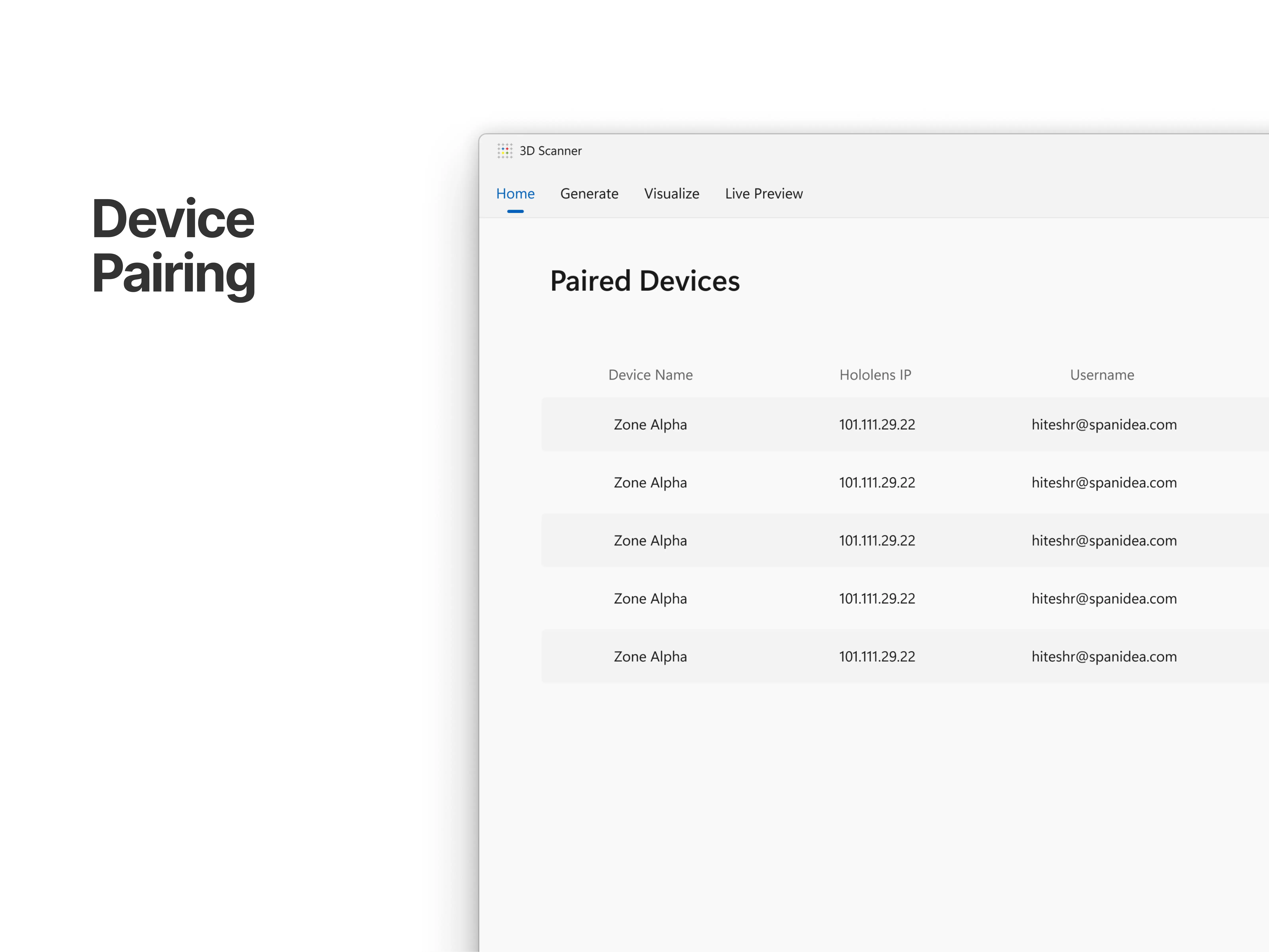Click the hiteshr@spanidea.com email in first row
Screen dimensions: 1269x952
coord(1104,425)
